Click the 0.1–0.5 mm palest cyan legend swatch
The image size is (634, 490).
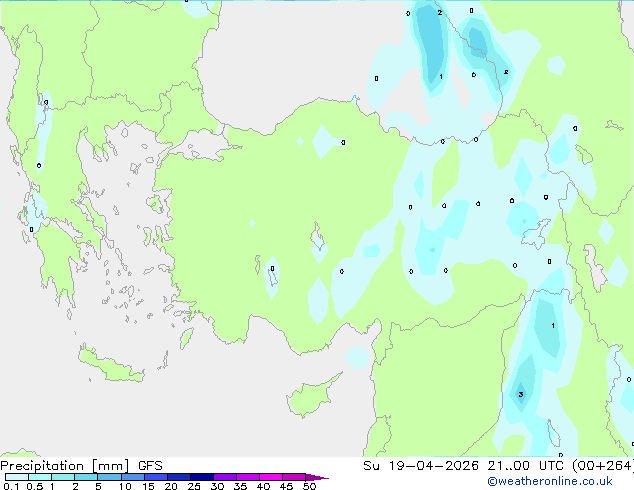click(x=17, y=477)
